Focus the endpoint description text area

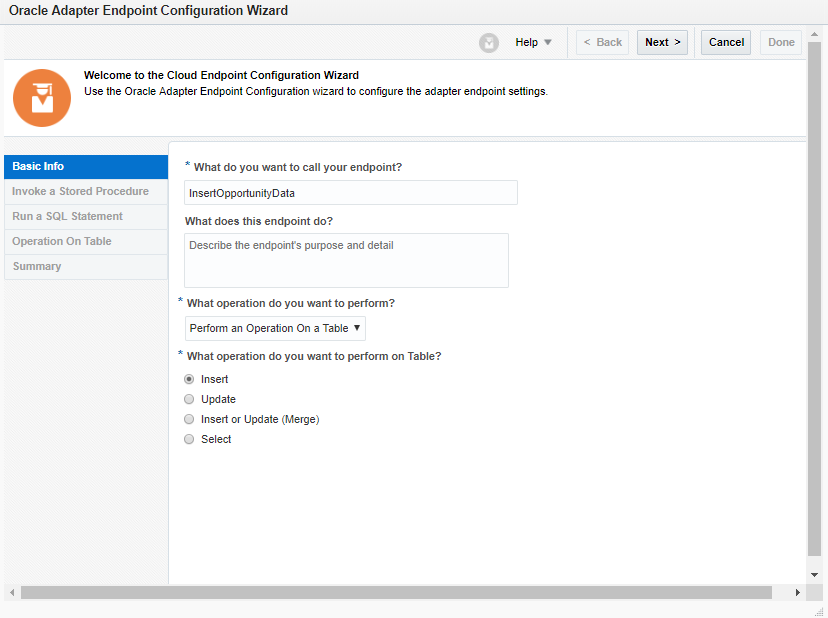point(346,260)
